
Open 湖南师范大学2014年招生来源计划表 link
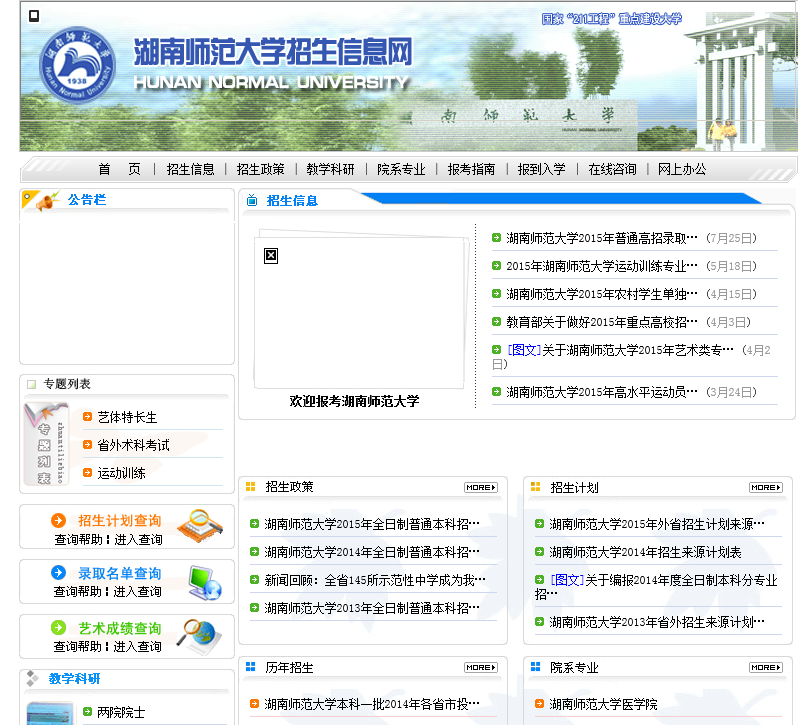(x=645, y=552)
